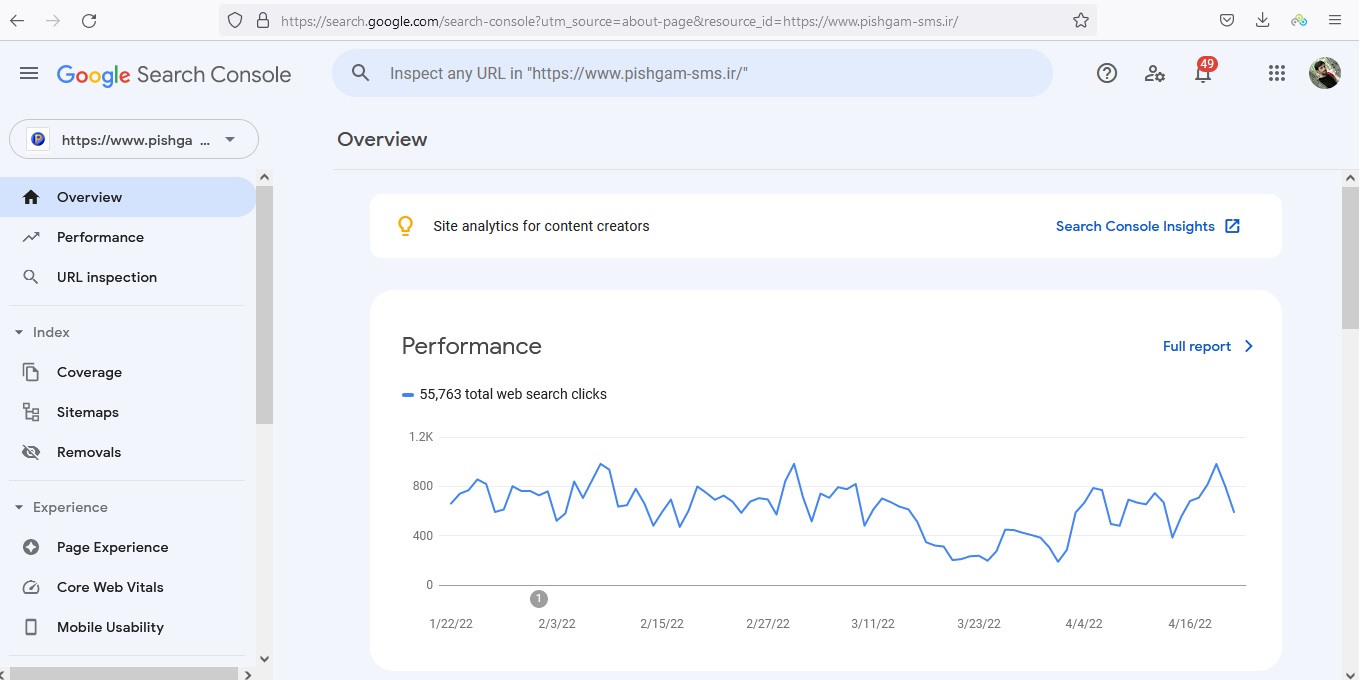
Task: Bookmark this page with the star icon
Action: pyautogui.click(x=1081, y=20)
